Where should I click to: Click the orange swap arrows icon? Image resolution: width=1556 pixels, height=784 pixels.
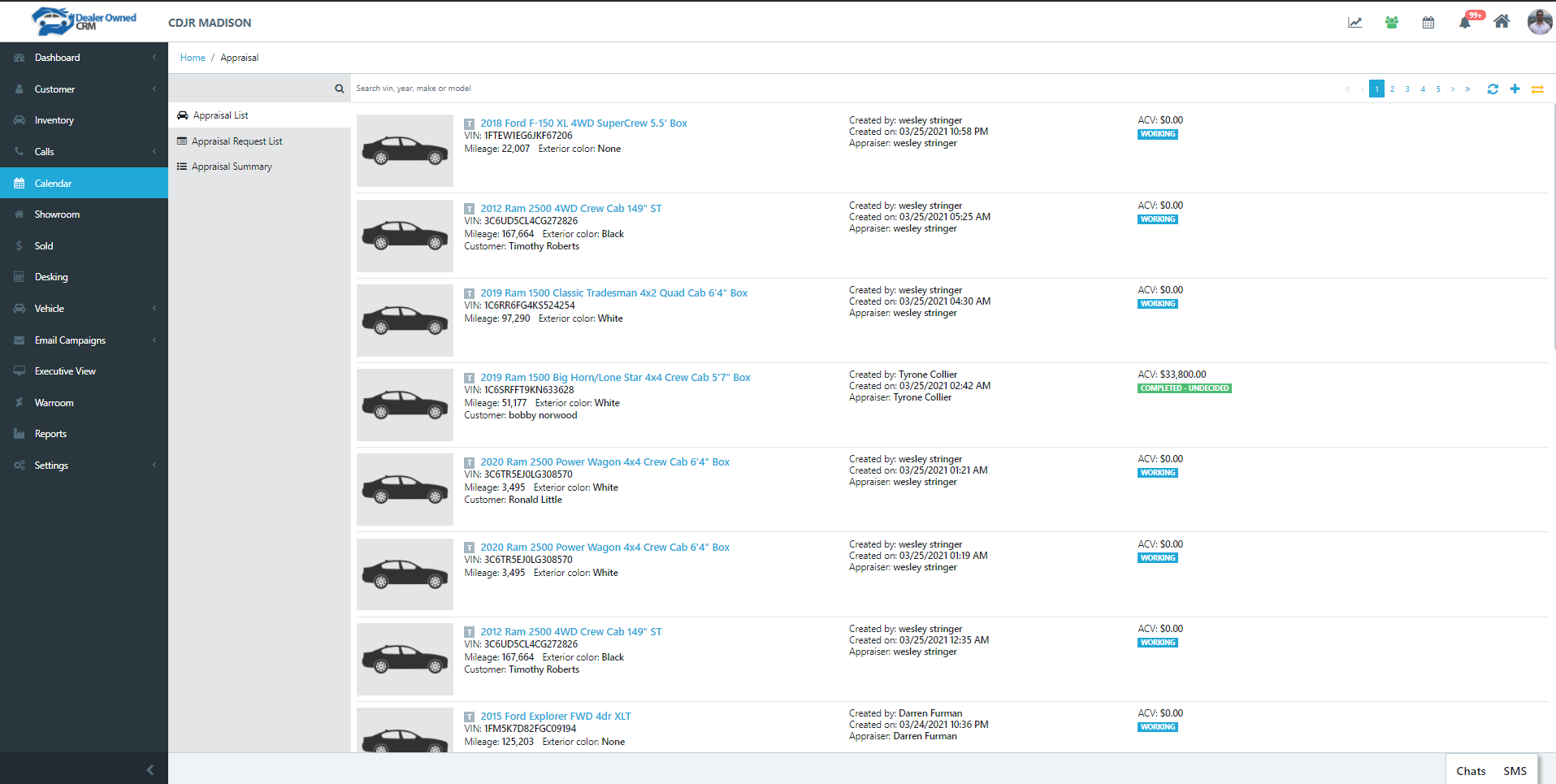pos(1537,89)
